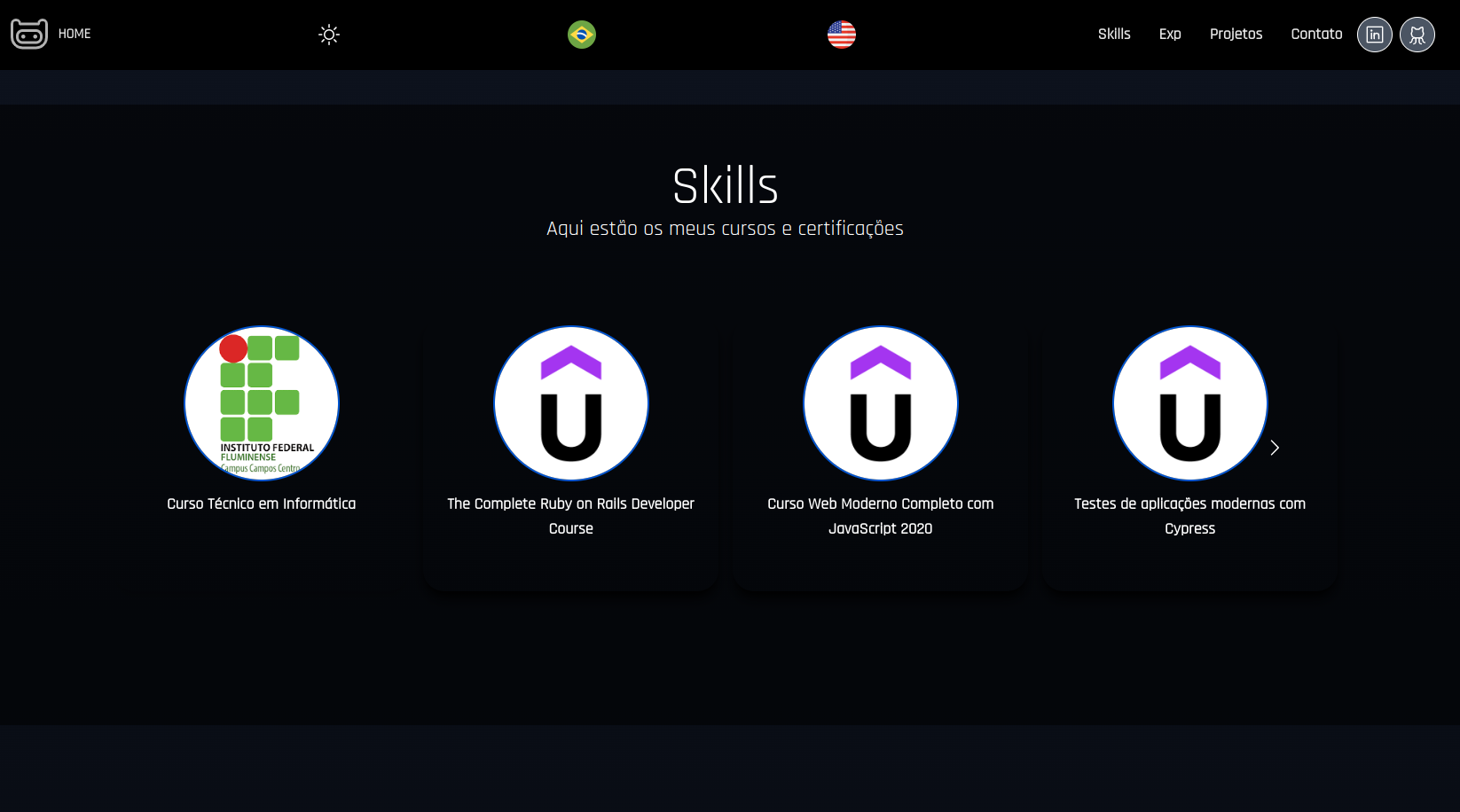This screenshot has width=1460, height=812.
Task: Open the Projetos navigation item
Action: click(x=1236, y=34)
